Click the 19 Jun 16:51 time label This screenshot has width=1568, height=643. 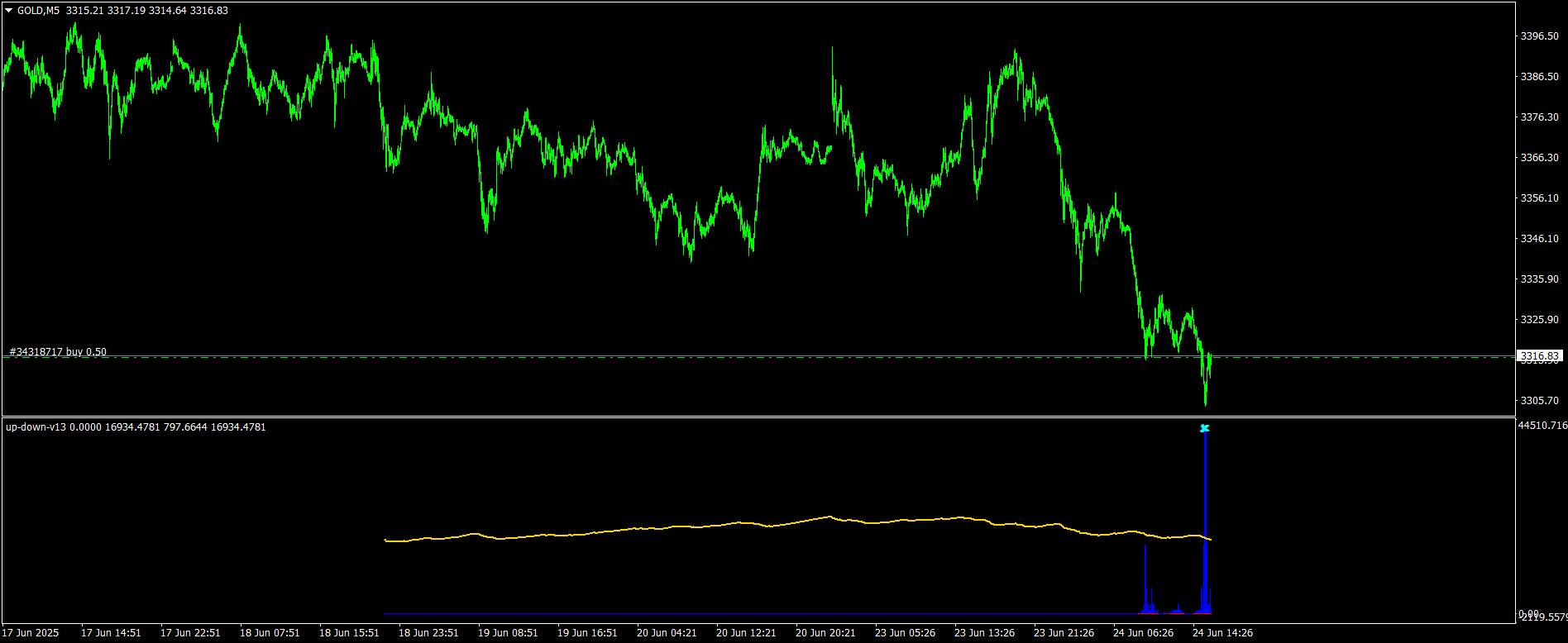click(587, 633)
